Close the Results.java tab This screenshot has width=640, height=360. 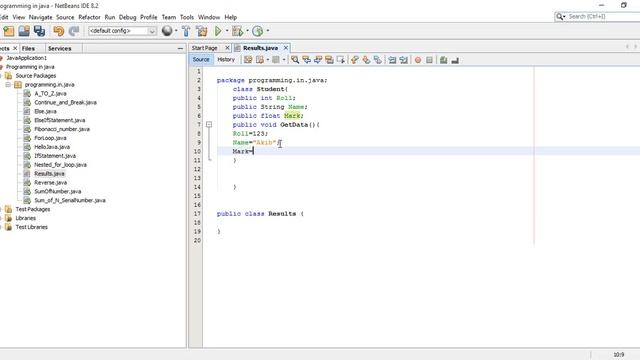click(286, 48)
